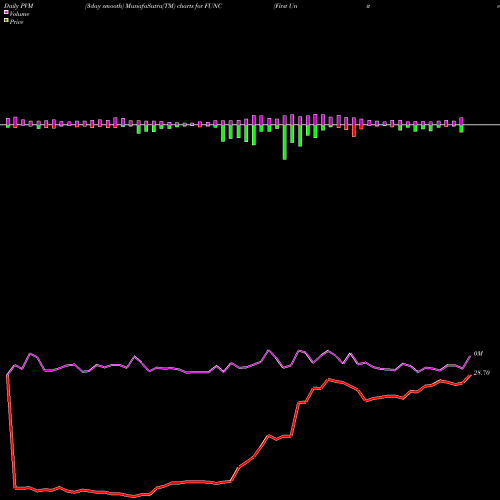Click the '0M' volume value label
The height and width of the screenshot is (500, 500).
pyautogui.click(x=478, y=354)
